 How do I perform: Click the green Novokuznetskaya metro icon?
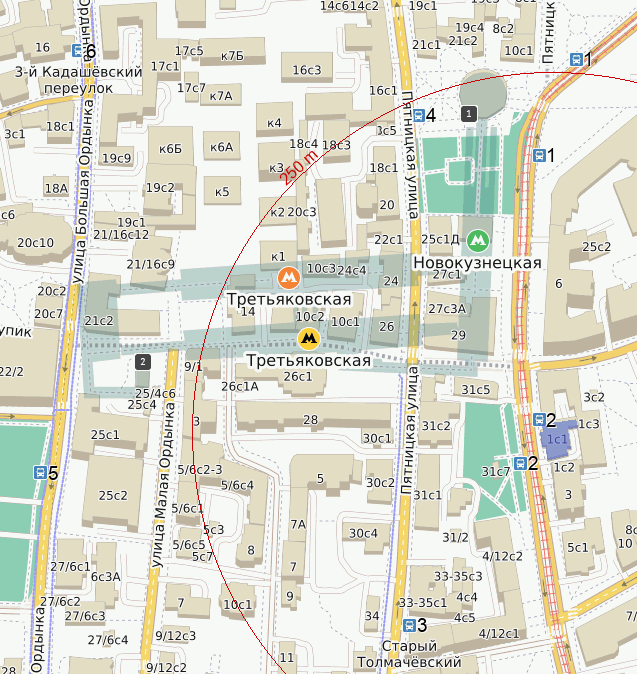pos(479,240)
